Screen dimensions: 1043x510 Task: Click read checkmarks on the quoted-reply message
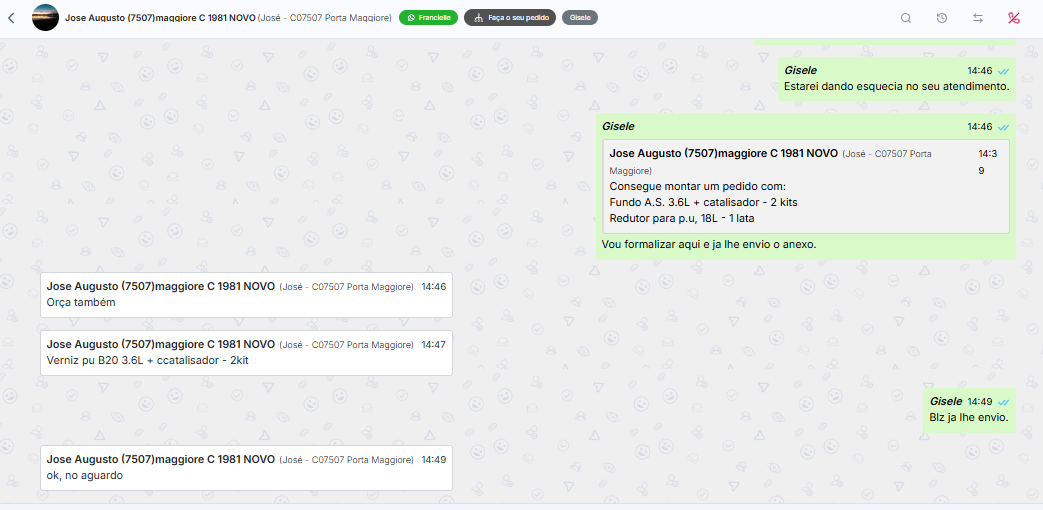pos(1003,127)
